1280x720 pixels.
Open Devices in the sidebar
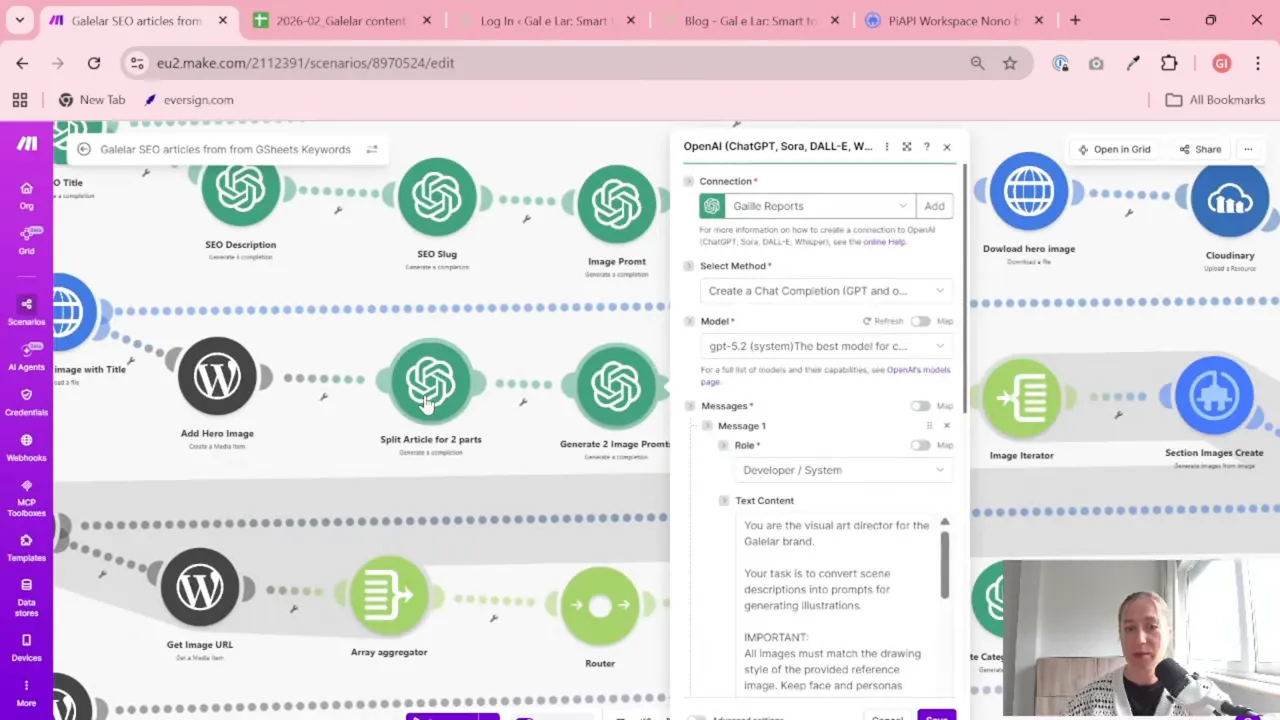click(26, 648)
